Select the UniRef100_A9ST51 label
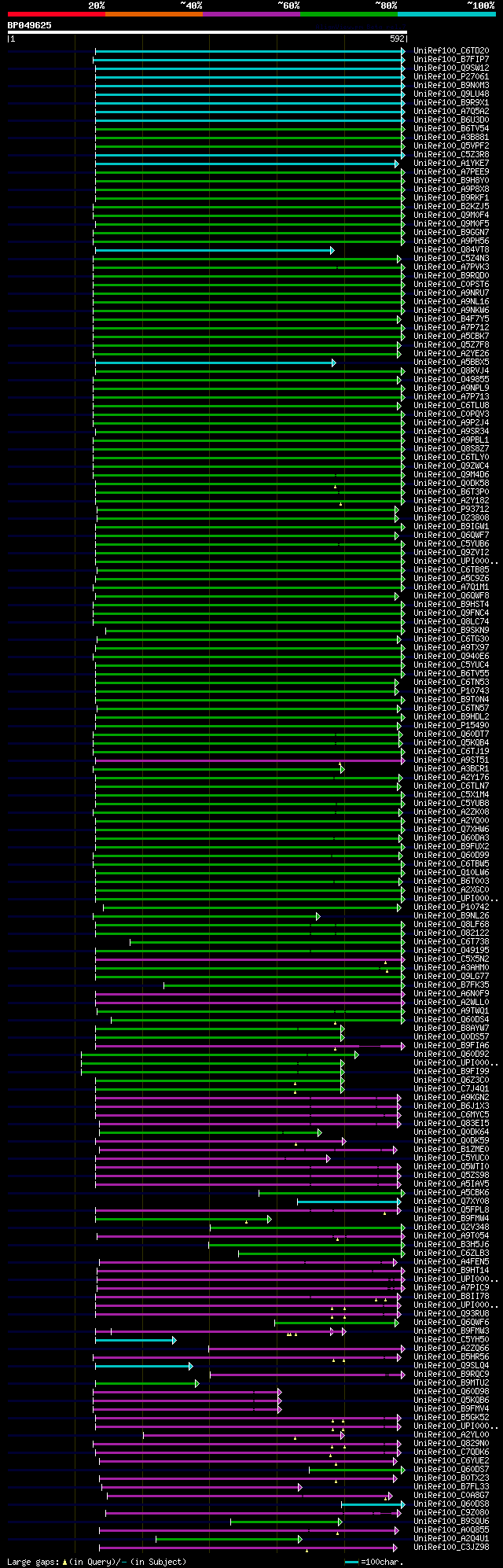 pos(451,760)
